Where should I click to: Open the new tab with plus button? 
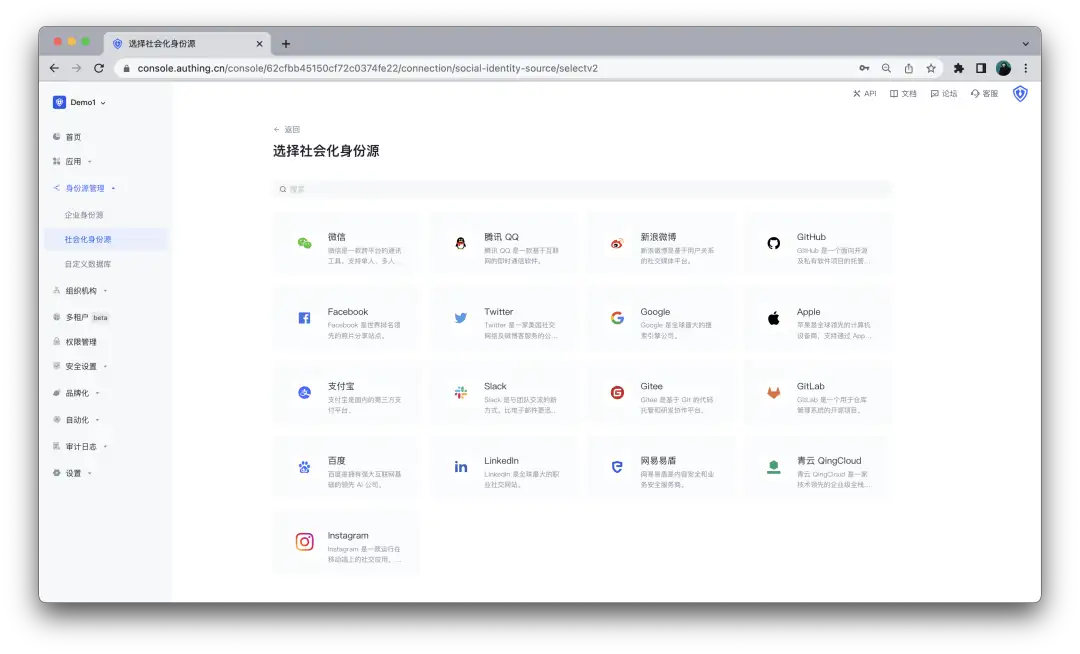(286, 43)
